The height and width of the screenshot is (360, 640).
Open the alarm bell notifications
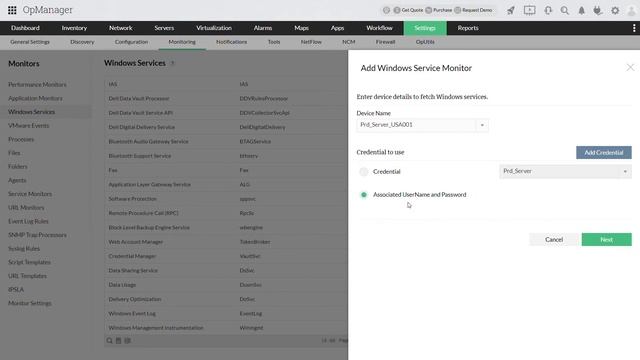(x=582, y=11)
